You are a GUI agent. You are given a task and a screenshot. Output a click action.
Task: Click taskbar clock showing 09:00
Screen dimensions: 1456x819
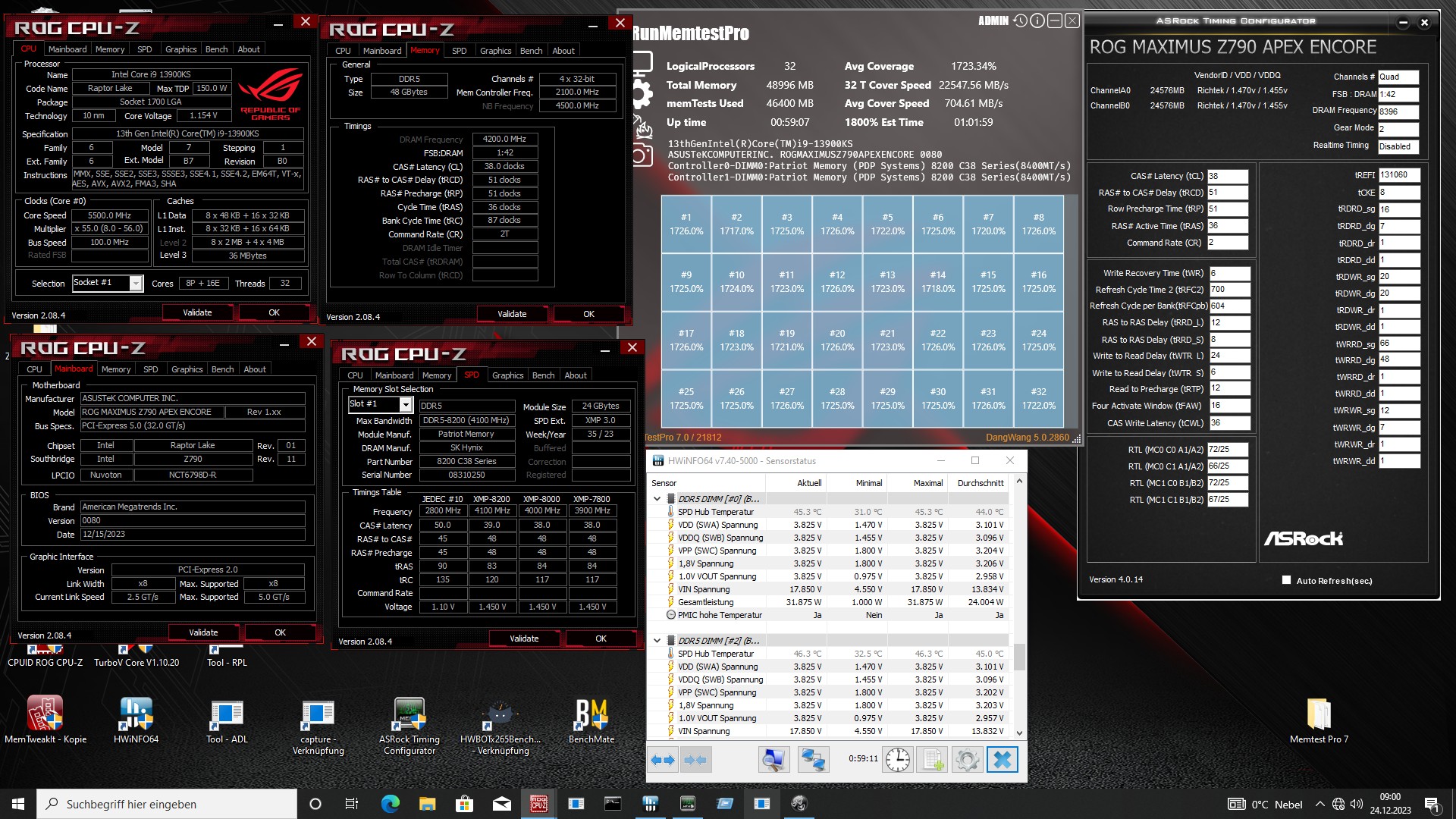pos(1390,804)
